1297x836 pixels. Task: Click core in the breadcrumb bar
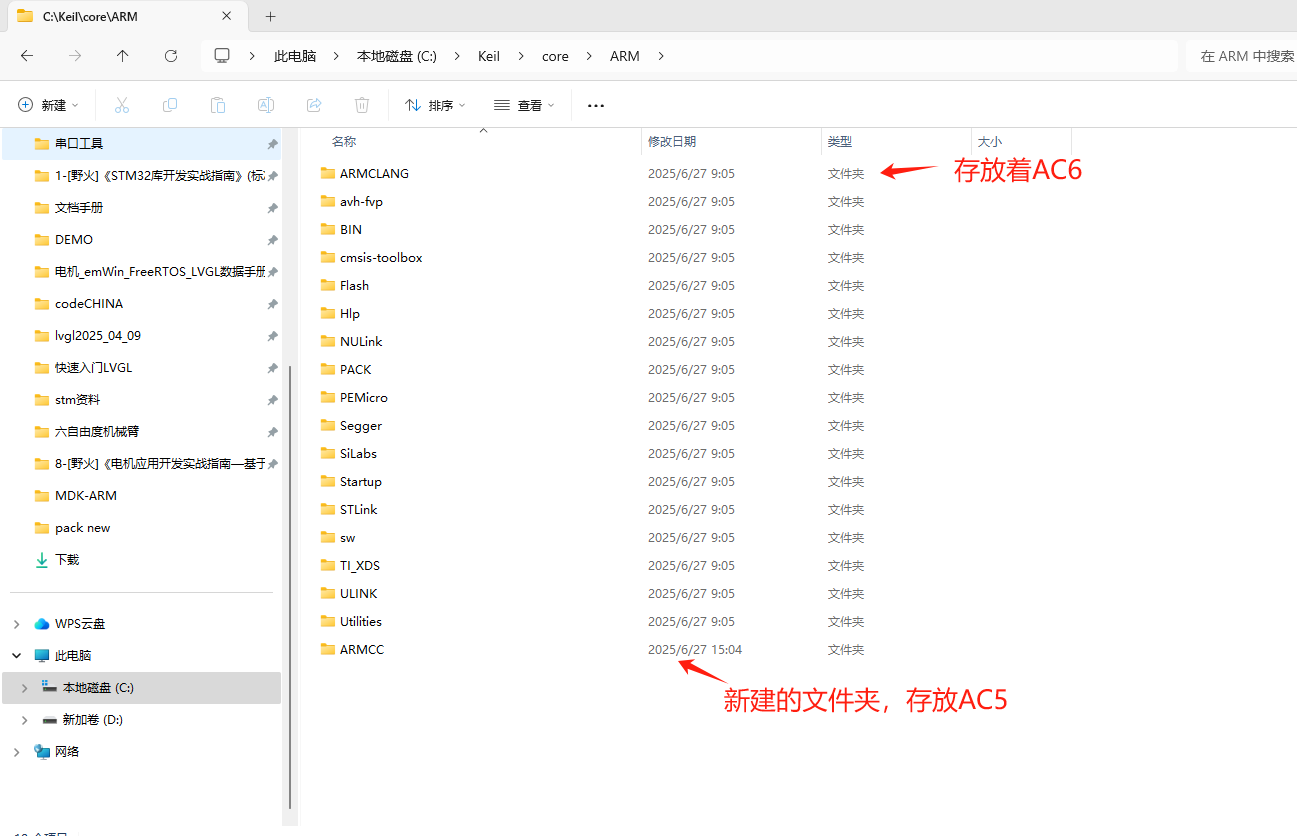pyautogui.click(x=555, y=56)
